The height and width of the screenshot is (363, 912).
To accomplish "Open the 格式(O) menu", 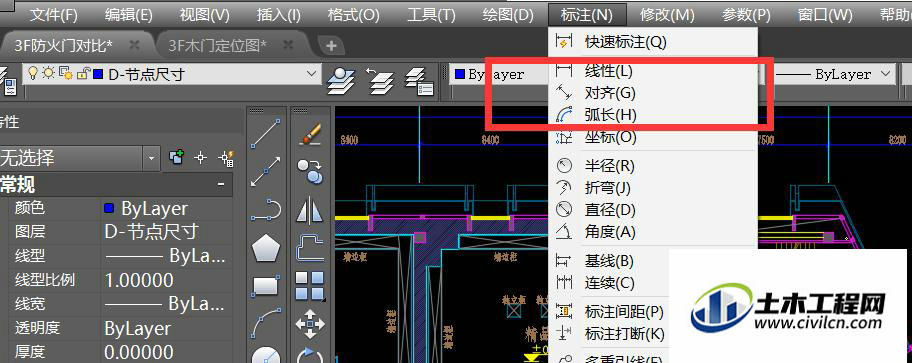I will (354, 15).
